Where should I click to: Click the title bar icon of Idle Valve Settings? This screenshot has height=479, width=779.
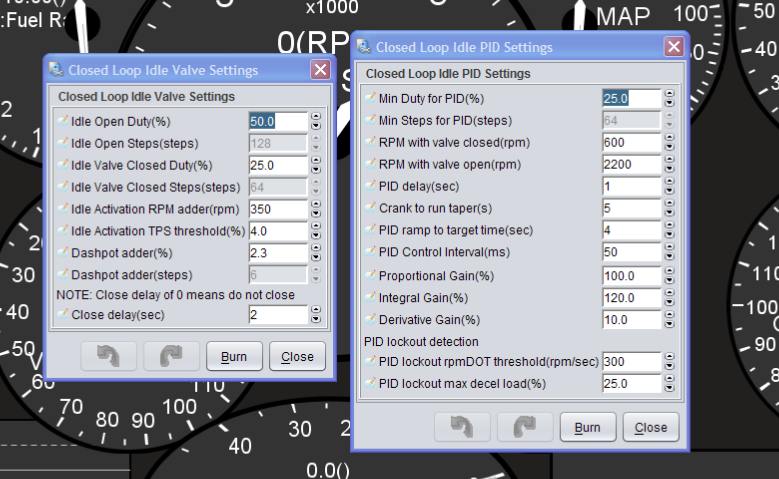[x=56, y=70]
